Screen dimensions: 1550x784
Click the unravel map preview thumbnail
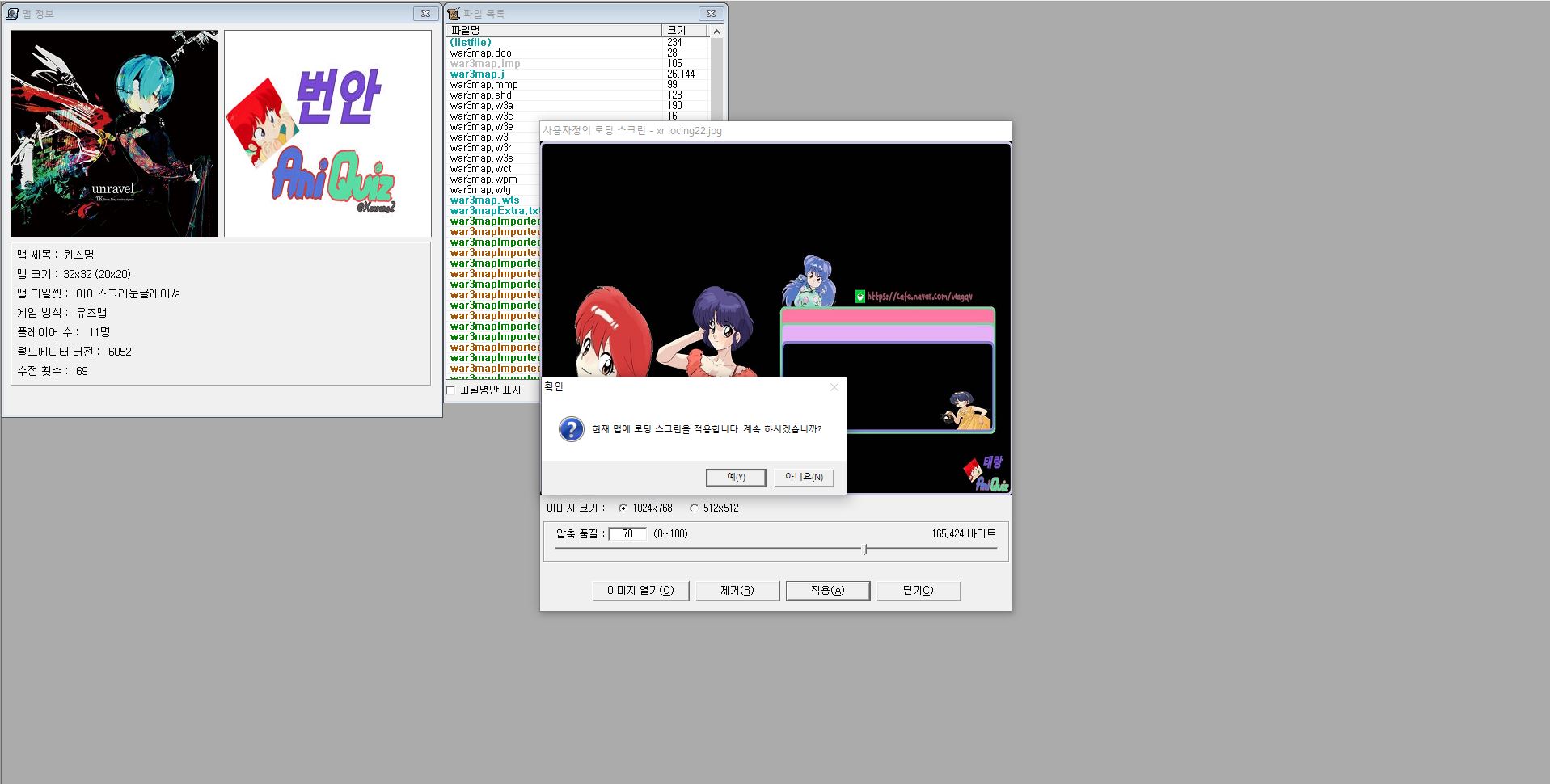coord(114,133)
